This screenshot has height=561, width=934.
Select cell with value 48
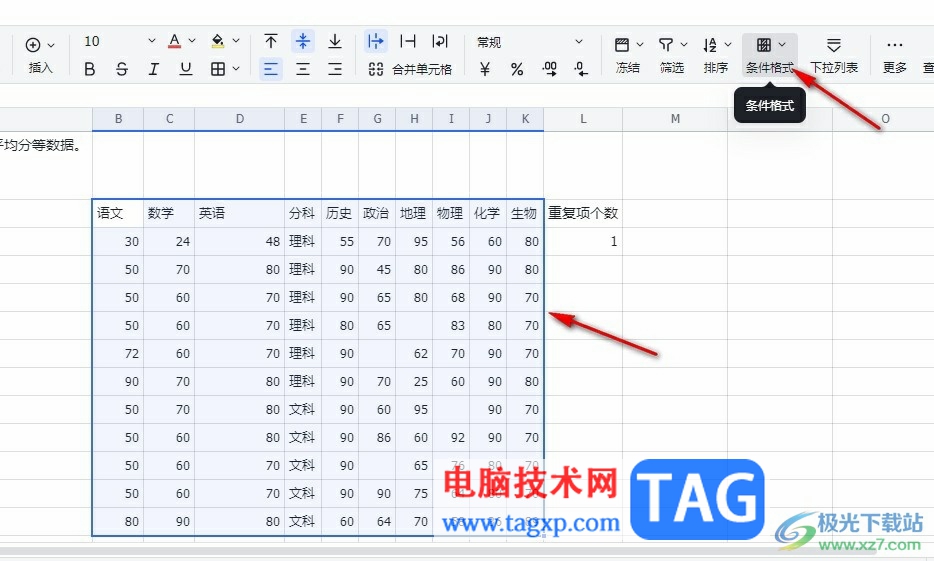click(x=239, y=241)
